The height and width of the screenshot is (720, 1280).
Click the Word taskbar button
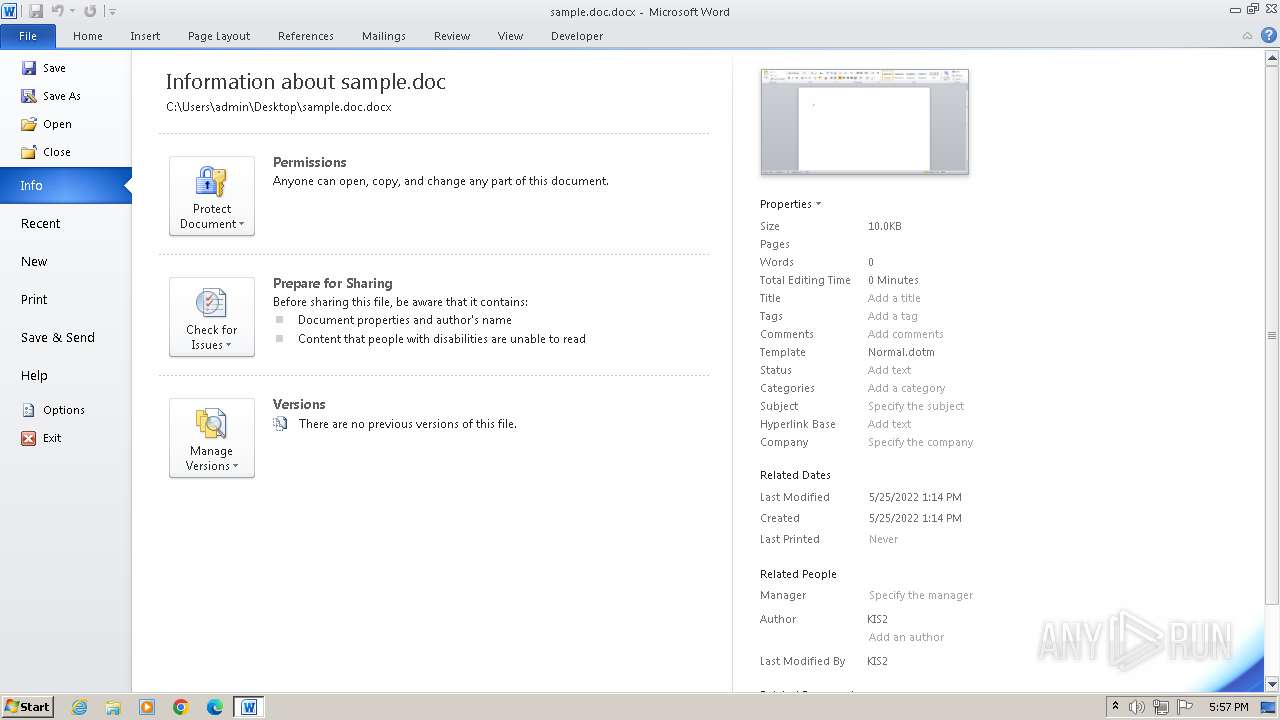pos(249,707)
